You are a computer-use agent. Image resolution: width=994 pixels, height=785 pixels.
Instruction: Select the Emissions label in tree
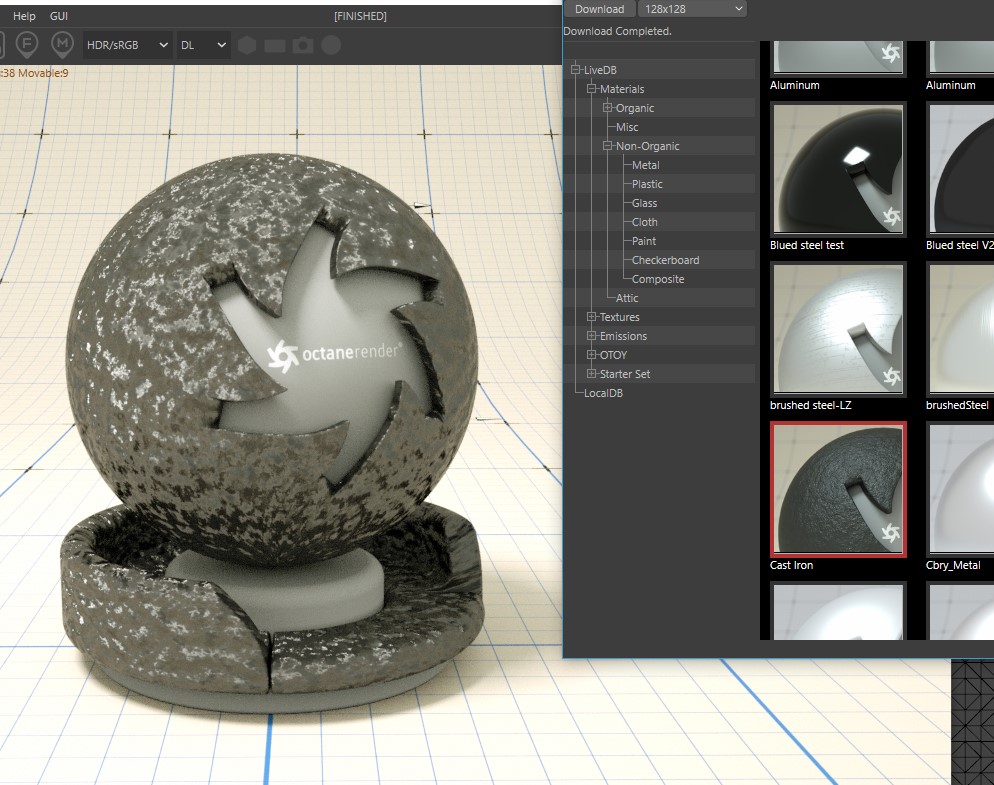click(623, 336)
